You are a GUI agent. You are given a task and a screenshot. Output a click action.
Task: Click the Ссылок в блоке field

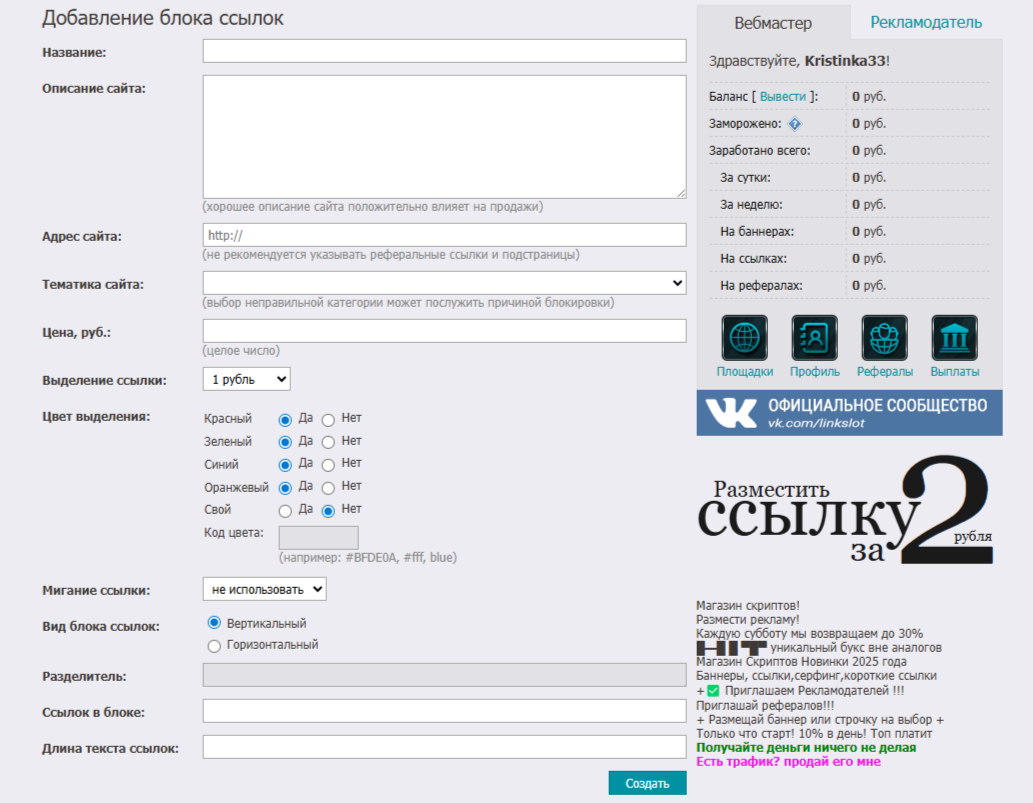[x=444, y=711]
